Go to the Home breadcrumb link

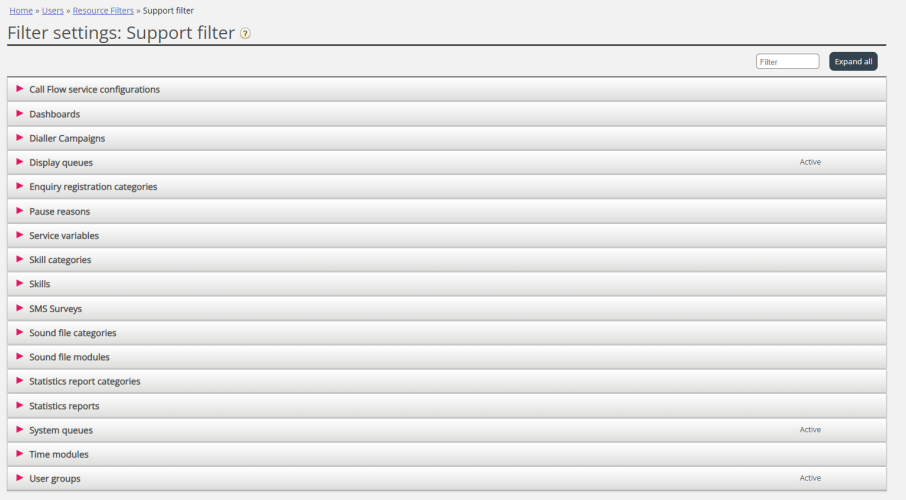pyautogui.click(x=21, y=10)
